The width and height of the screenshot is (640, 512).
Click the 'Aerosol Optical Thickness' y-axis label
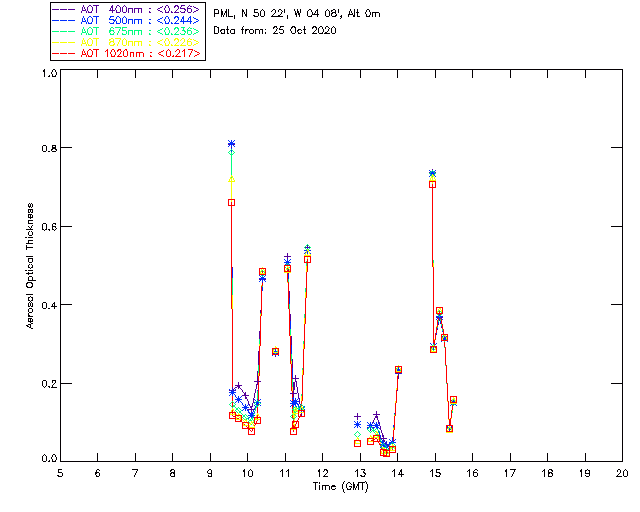coord(31,266)
